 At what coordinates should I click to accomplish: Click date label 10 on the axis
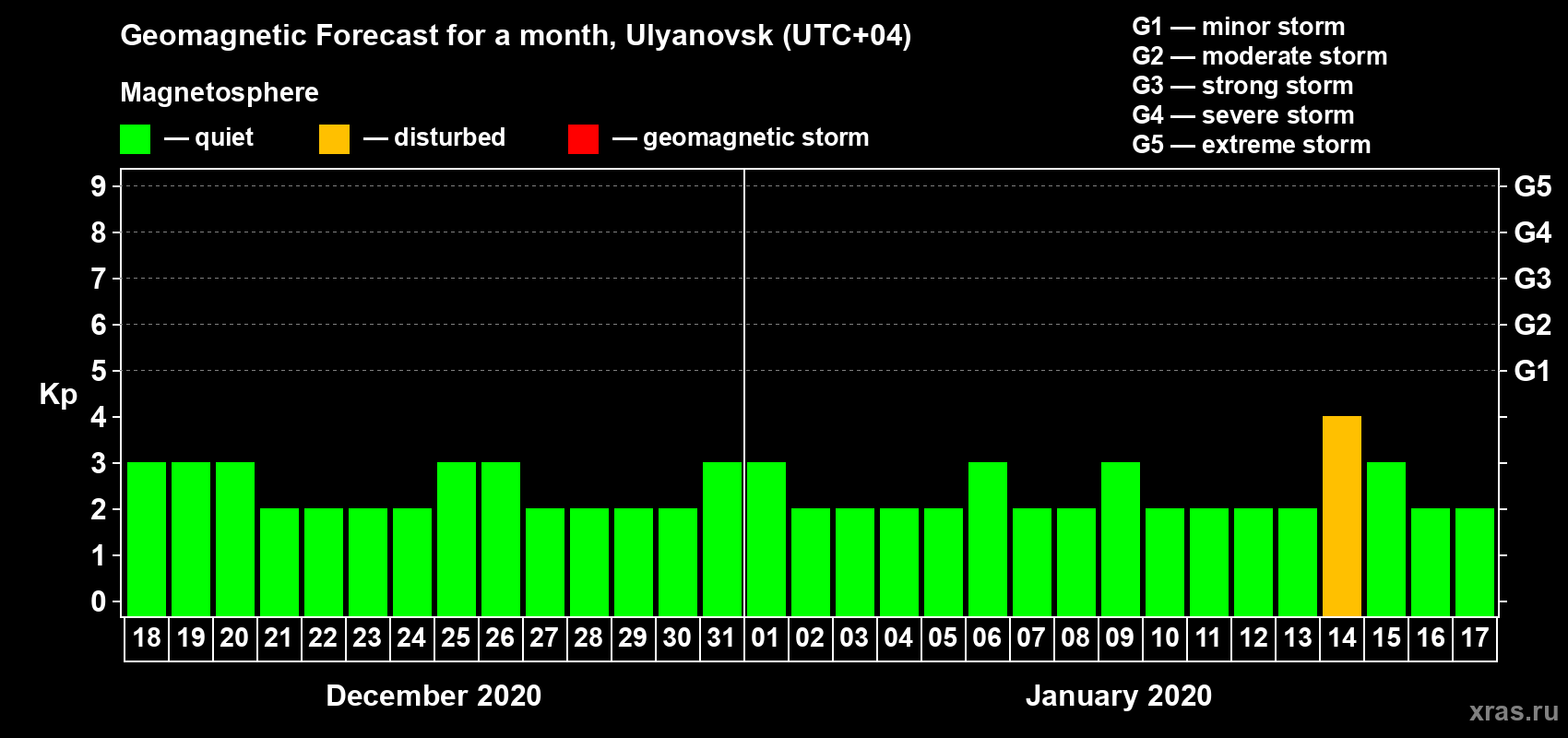coord(1165,637)
